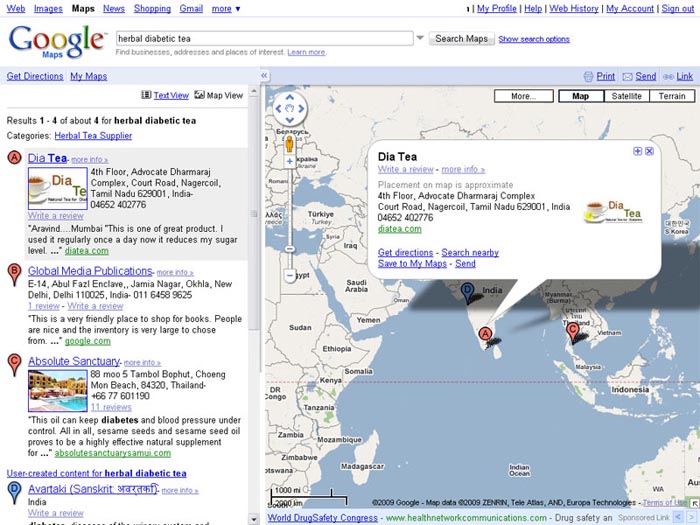
Task: Click the Learn more link under search box
Action: (306, 52)
